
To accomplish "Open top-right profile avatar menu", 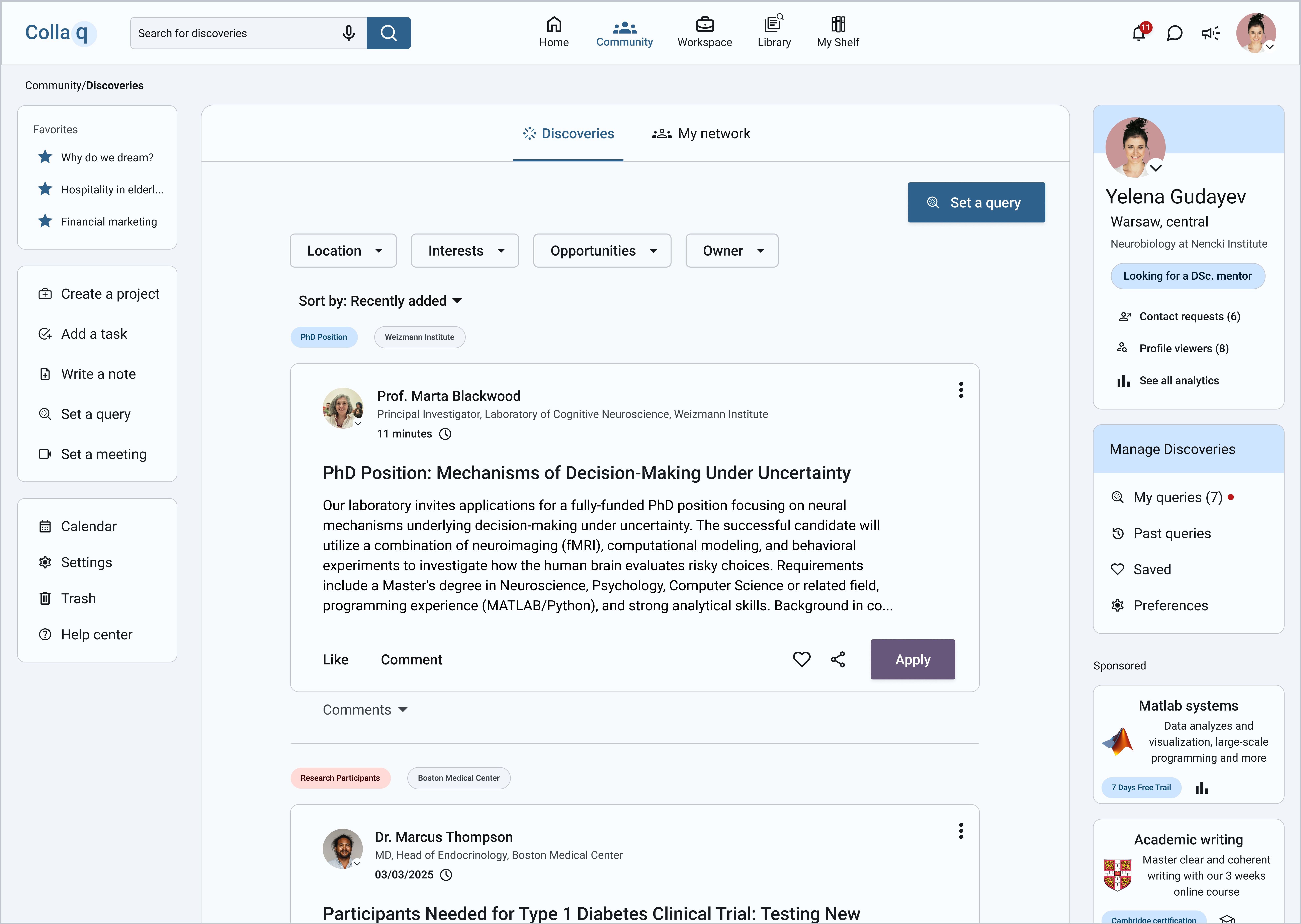I will point(1256,33).
